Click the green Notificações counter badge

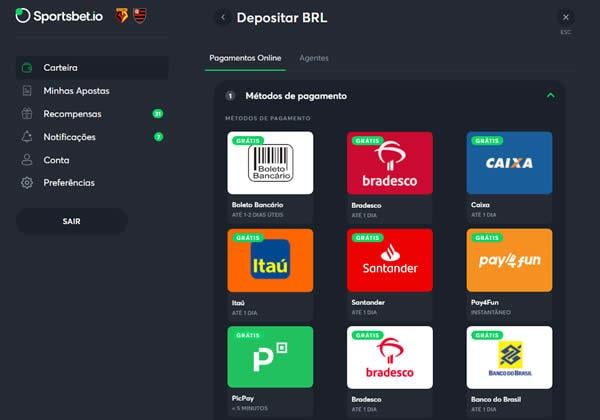point(158,137)
